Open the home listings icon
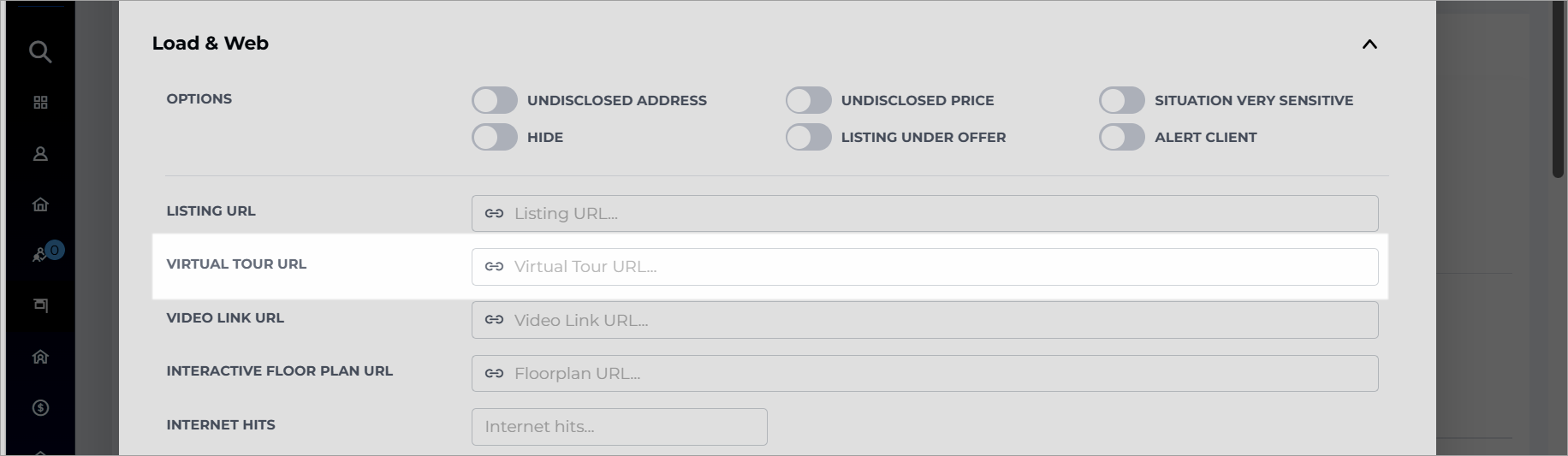 40,204
